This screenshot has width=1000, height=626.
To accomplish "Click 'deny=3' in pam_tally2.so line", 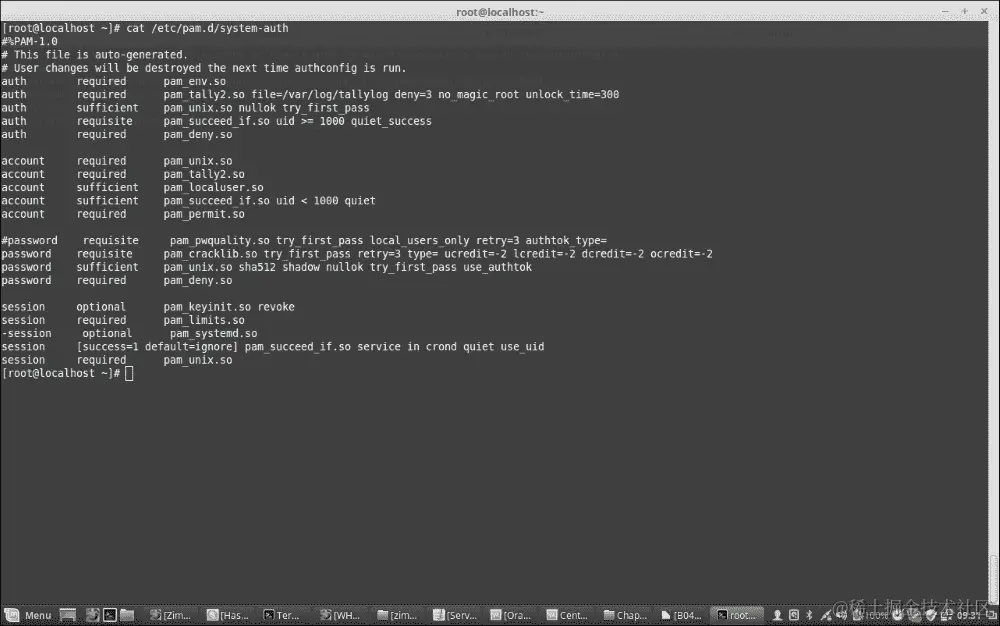I will coord(413,94).
